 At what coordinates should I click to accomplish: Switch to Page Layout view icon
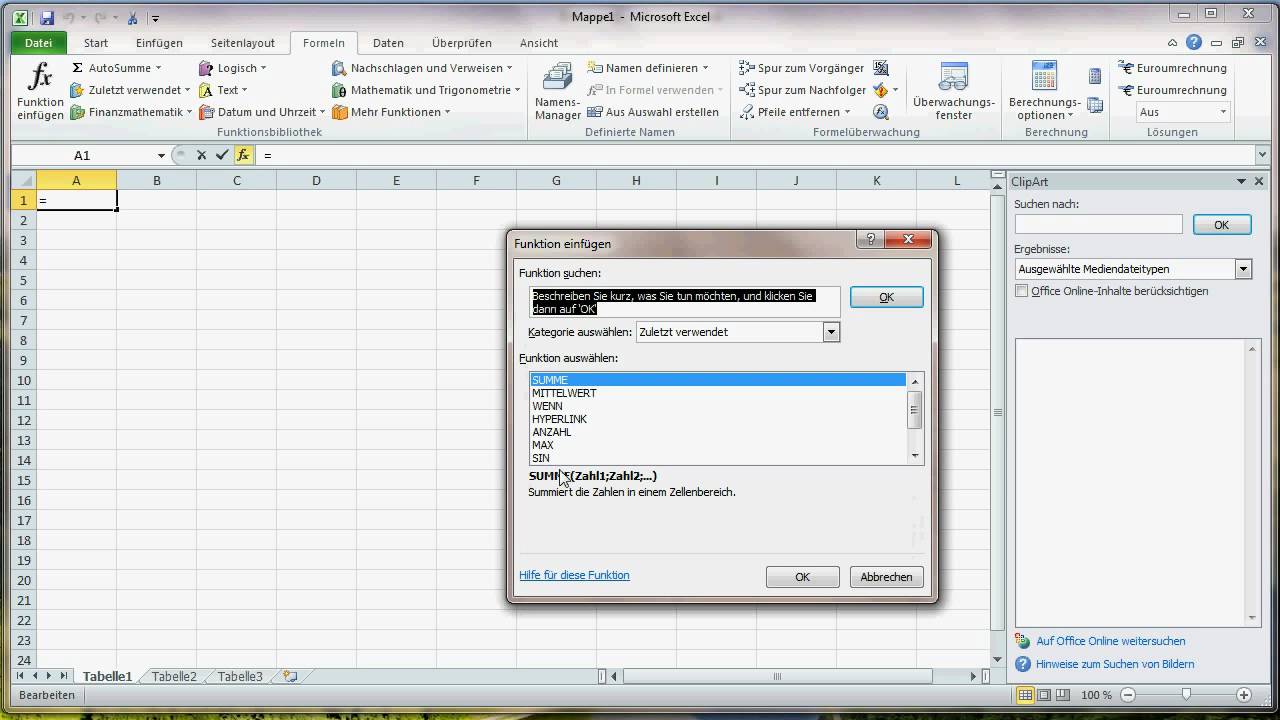(x=1044, y=695)
